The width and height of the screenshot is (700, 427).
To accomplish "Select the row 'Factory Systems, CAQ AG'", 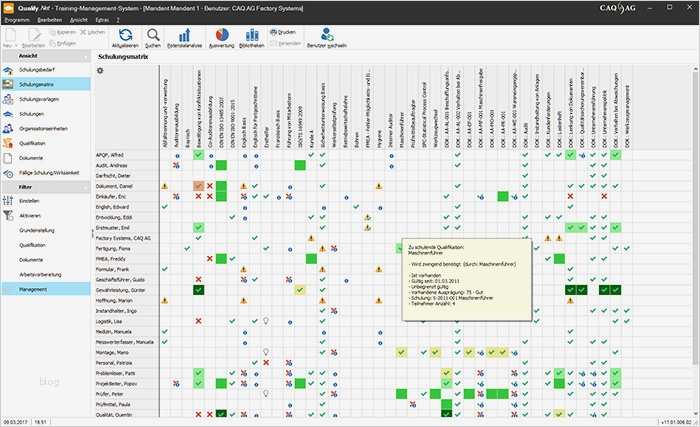I will click(x=127, y=238).
